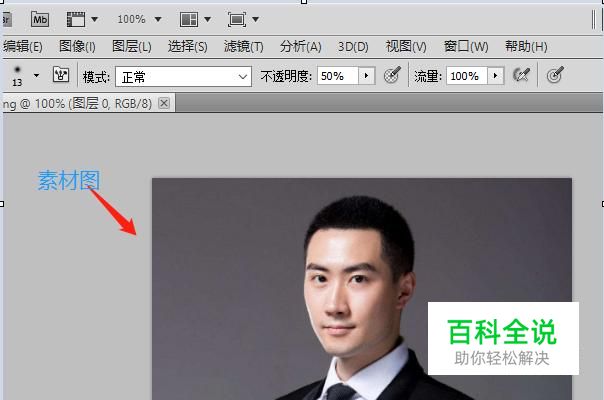Screen dimensions: 604x400
Task: Expand the Screen Mode dropdown arrow
Action: [x=255, y=19]
